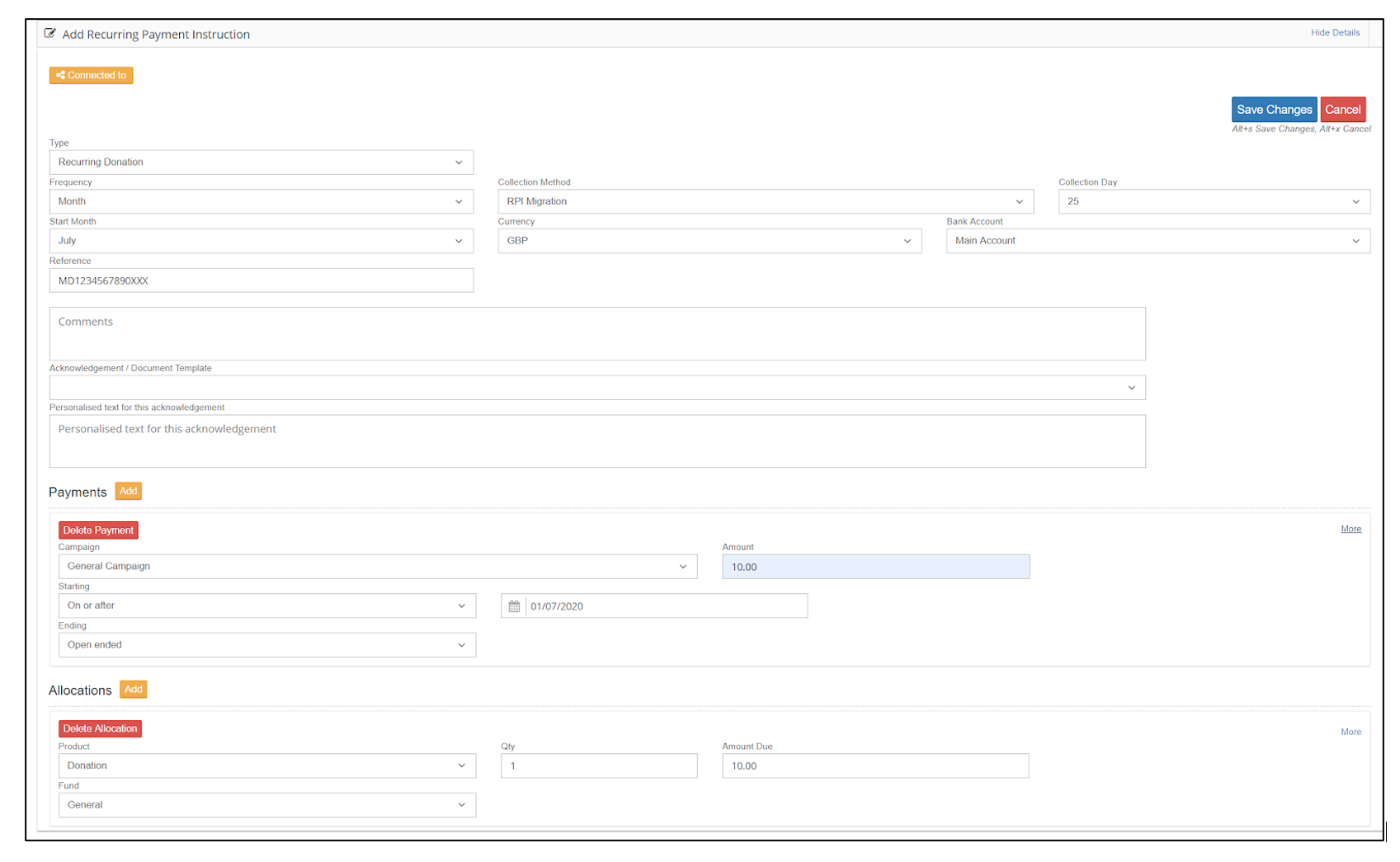This screenshot has height=862, width=1400.
Task: Click the Allocations section heading
Action: 80,690
